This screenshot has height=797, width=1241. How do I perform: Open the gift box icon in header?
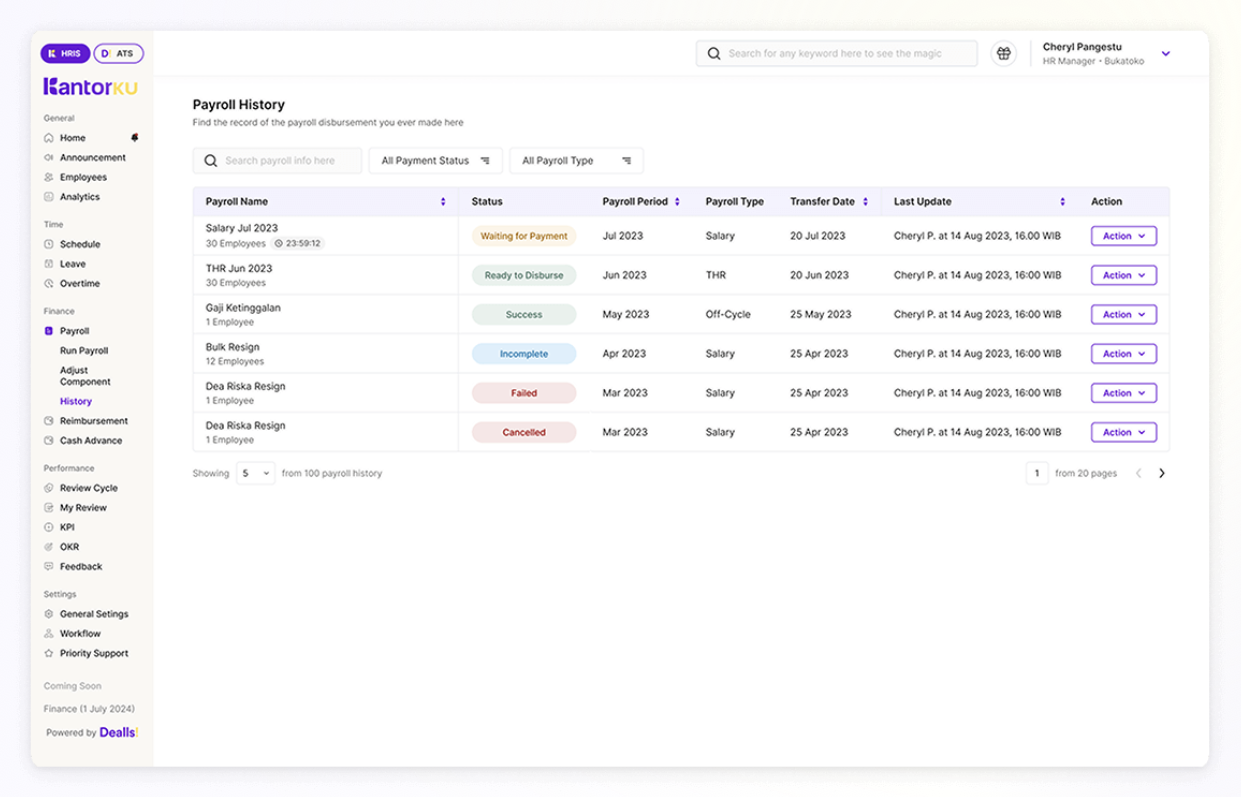click(1004, 54)
